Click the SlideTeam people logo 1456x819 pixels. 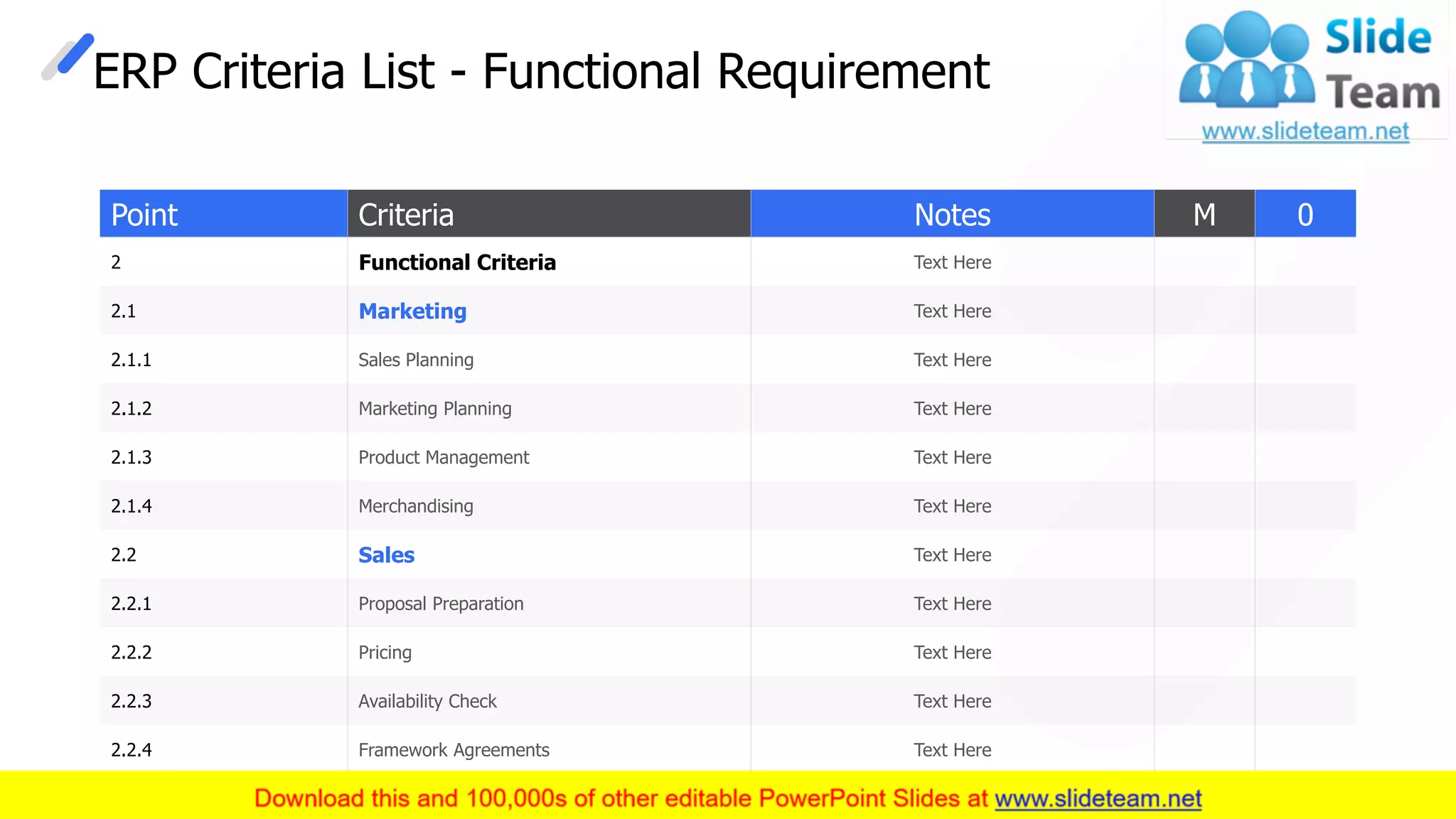click(x=1246, y=60)
